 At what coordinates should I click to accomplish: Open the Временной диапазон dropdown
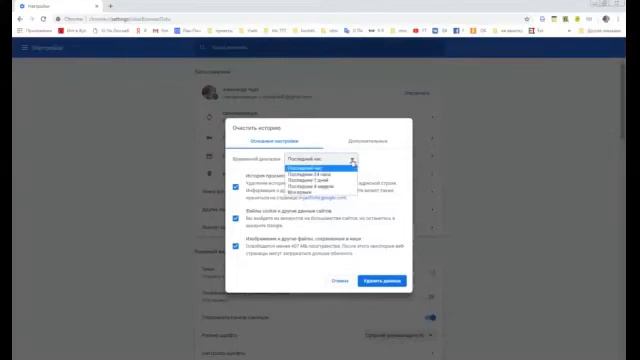(x=321, y=159)
